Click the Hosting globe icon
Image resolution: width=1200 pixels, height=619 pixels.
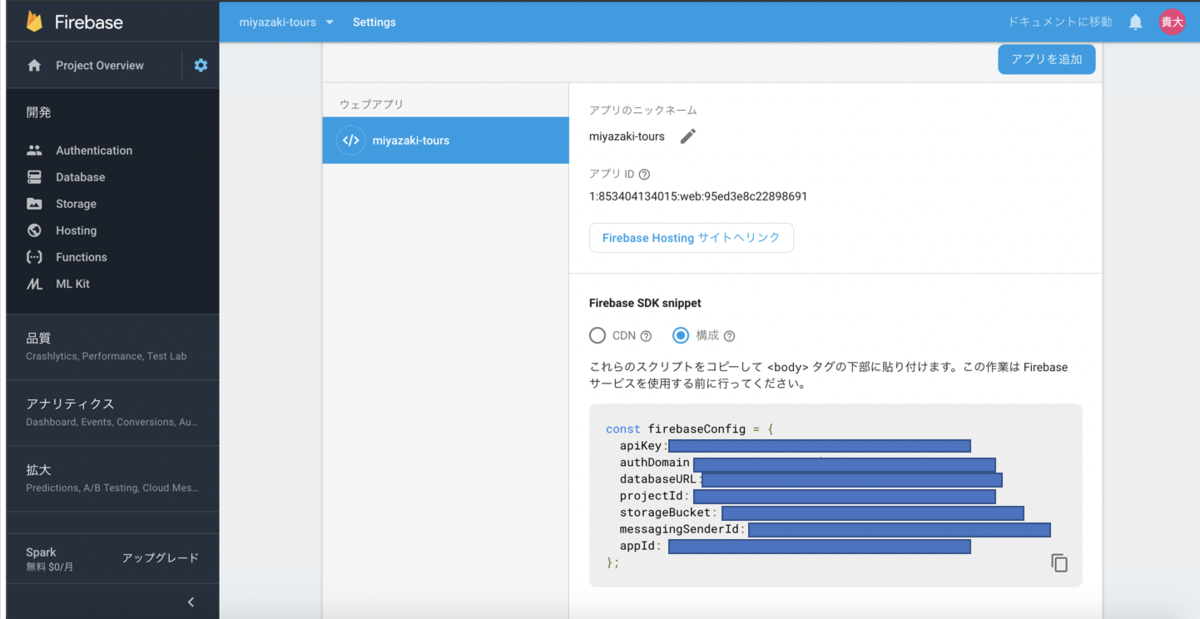(34, 230)
